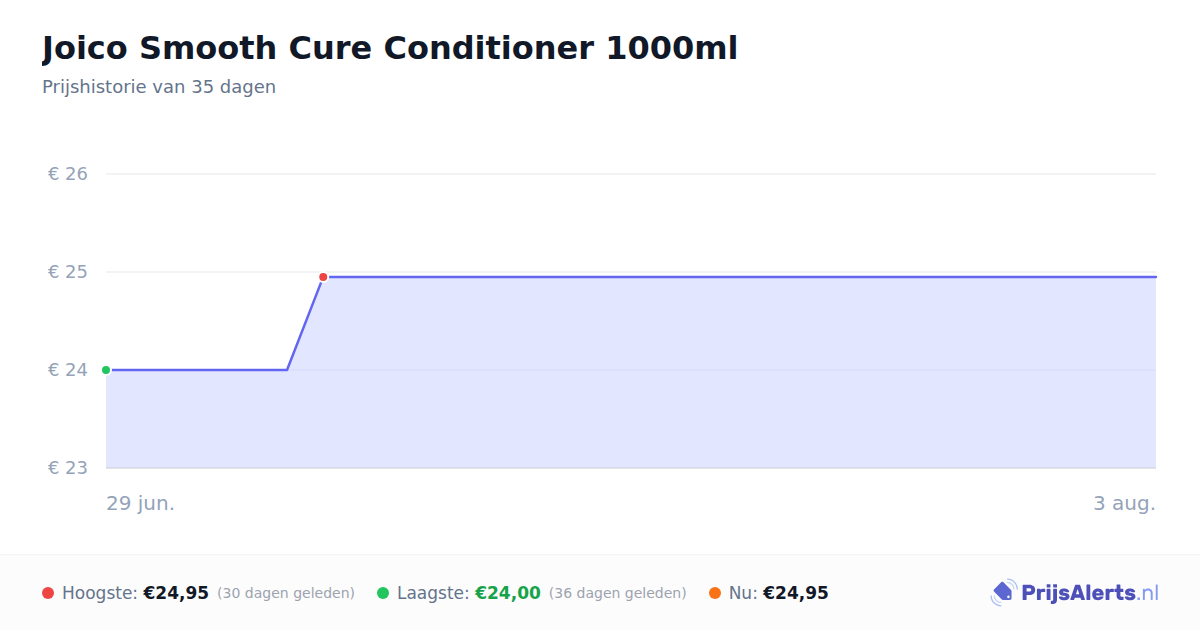Click the Joico Smooth Cure Conditioner title
This screenshot has height=630, width=1200.
(390, 48)
